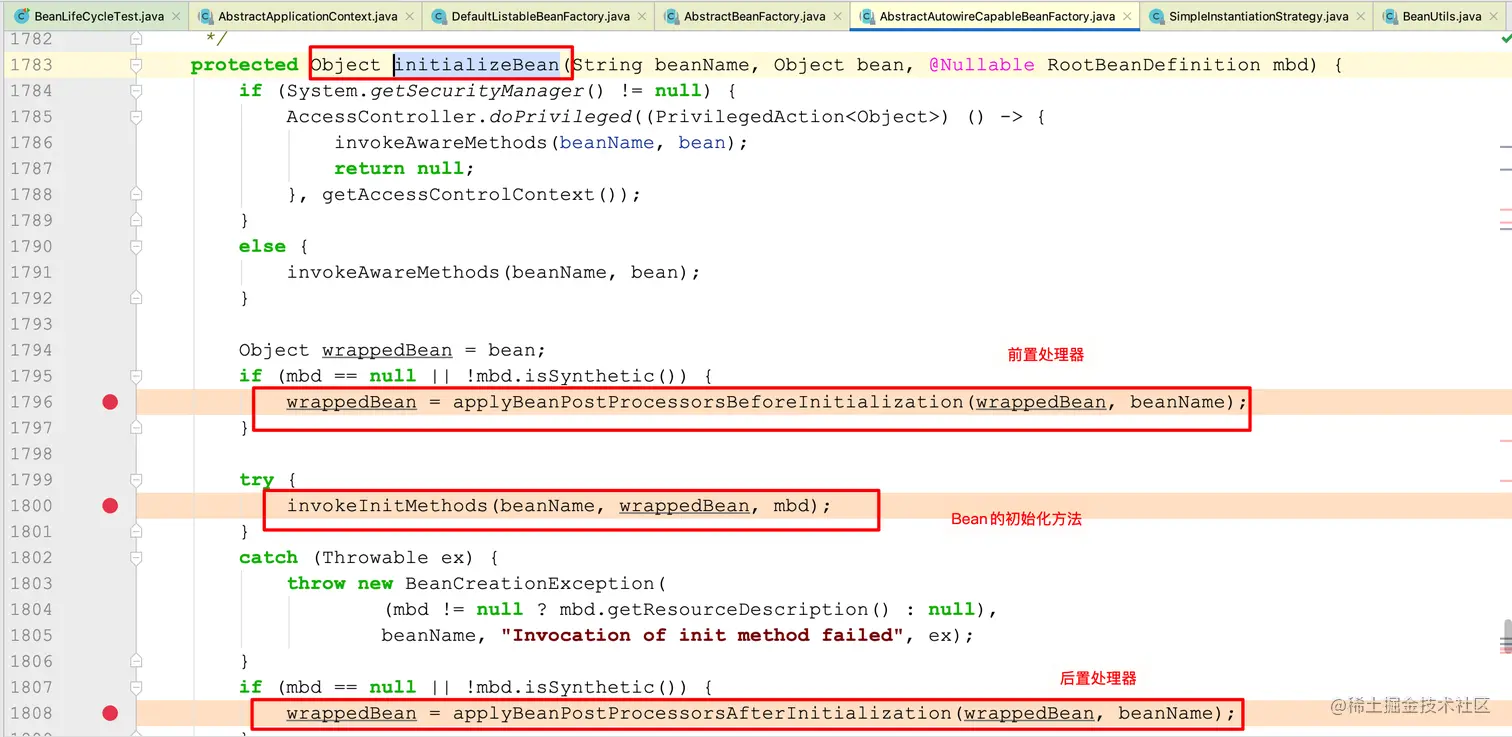Viewport: 1512px width, 737px height.
Task: Collapse the else block at line 1790
Action: (136, 246)
